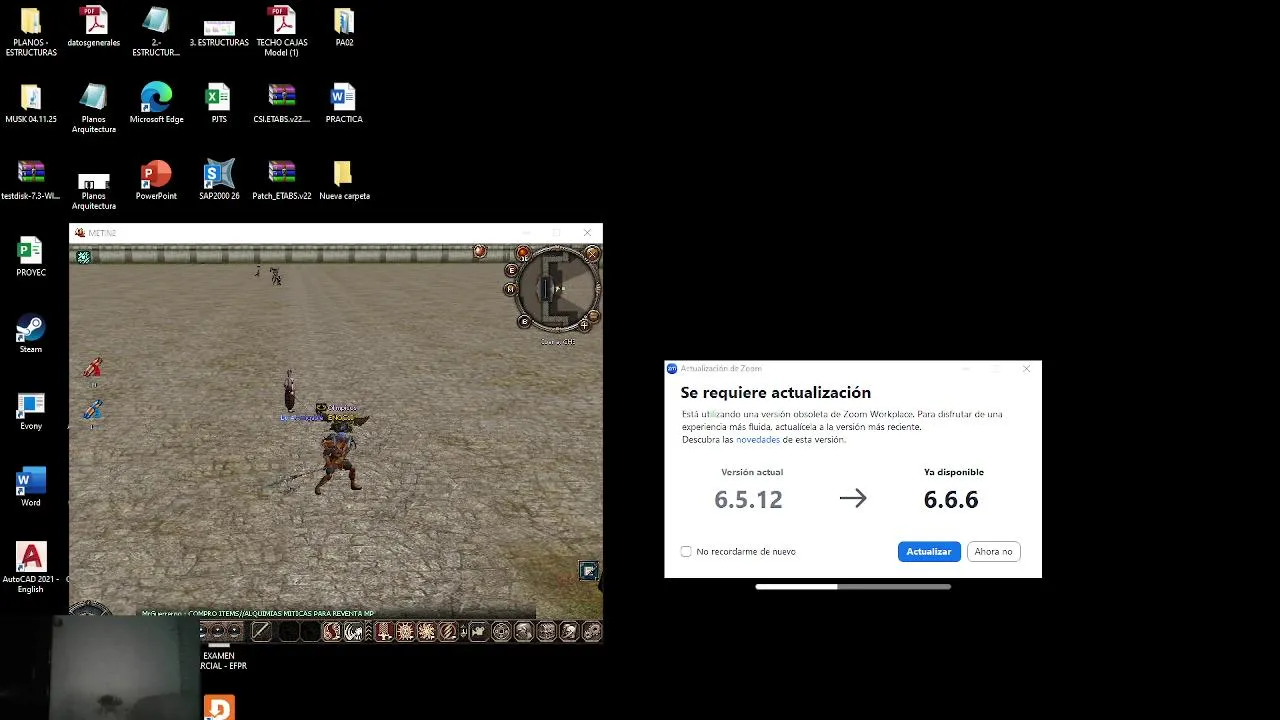Open PRACTICA Word document on desktop
This screenshot has width=1280, height=720.
click(344, 104)
